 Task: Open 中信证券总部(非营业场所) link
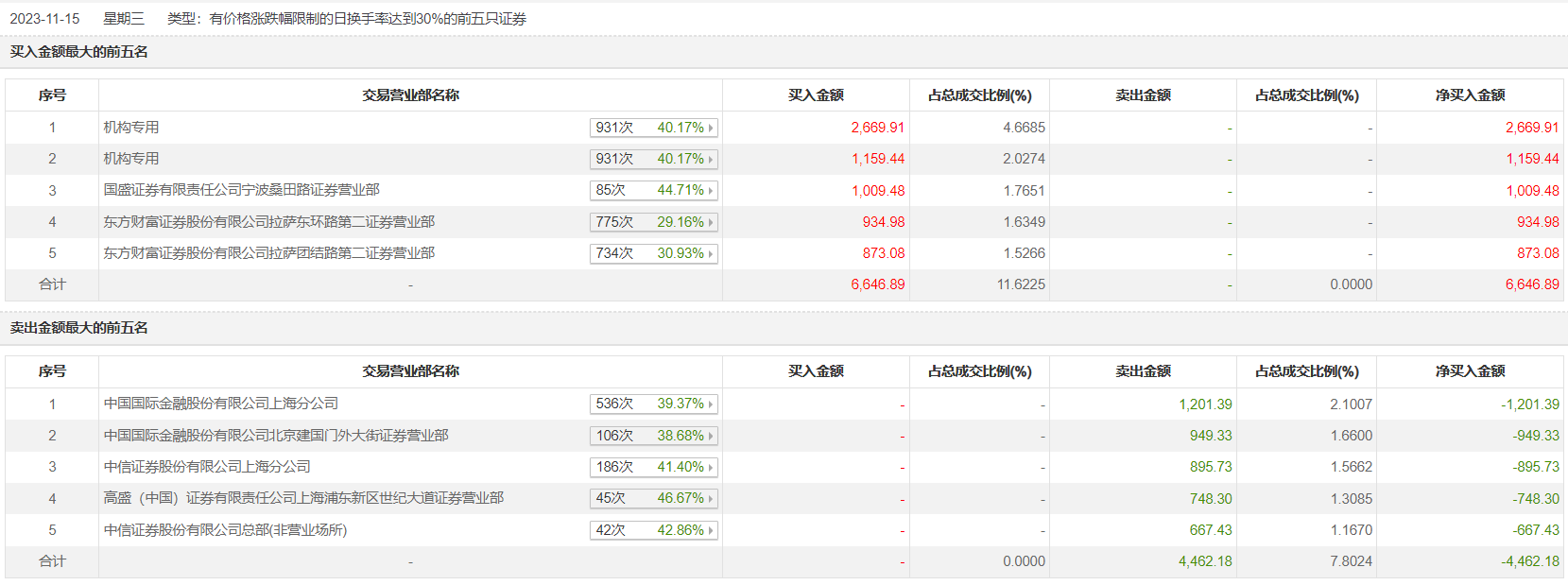225,530
